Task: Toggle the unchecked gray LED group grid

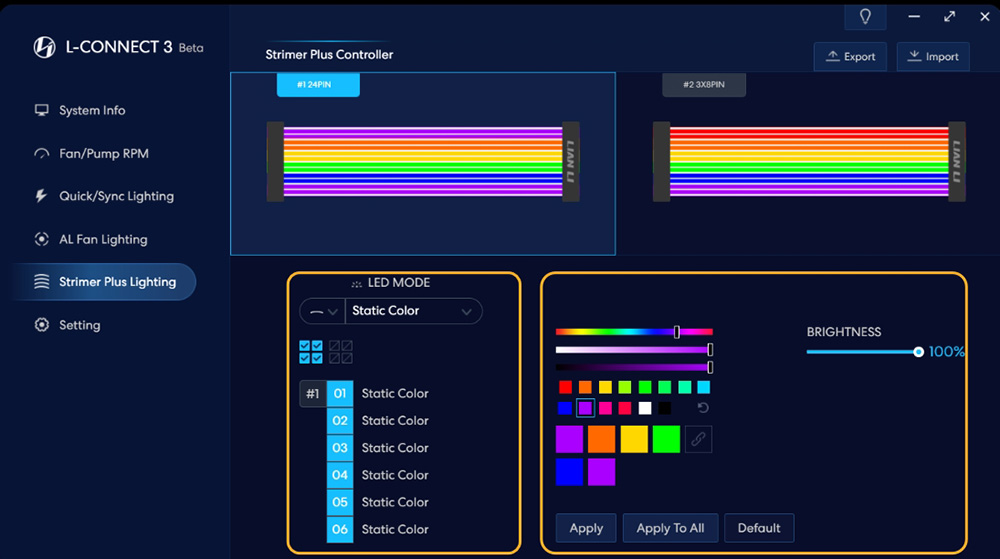Action: click(341, 352)
